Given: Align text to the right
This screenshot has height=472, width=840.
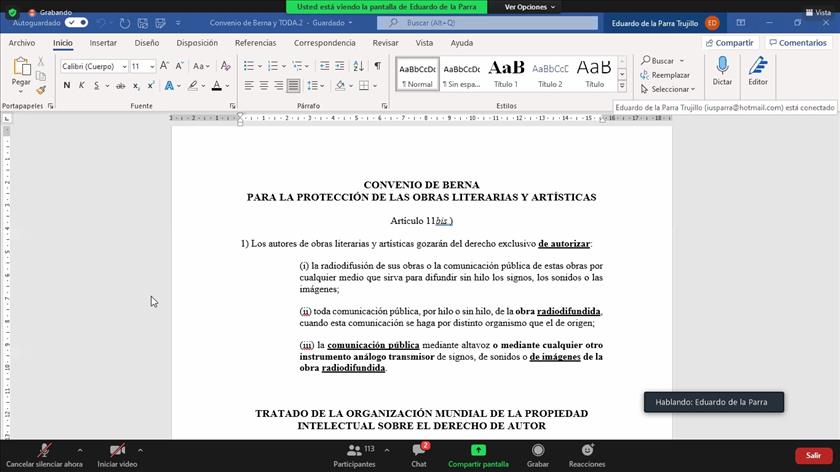Looking at the screenshot, I should pos(279,85).
